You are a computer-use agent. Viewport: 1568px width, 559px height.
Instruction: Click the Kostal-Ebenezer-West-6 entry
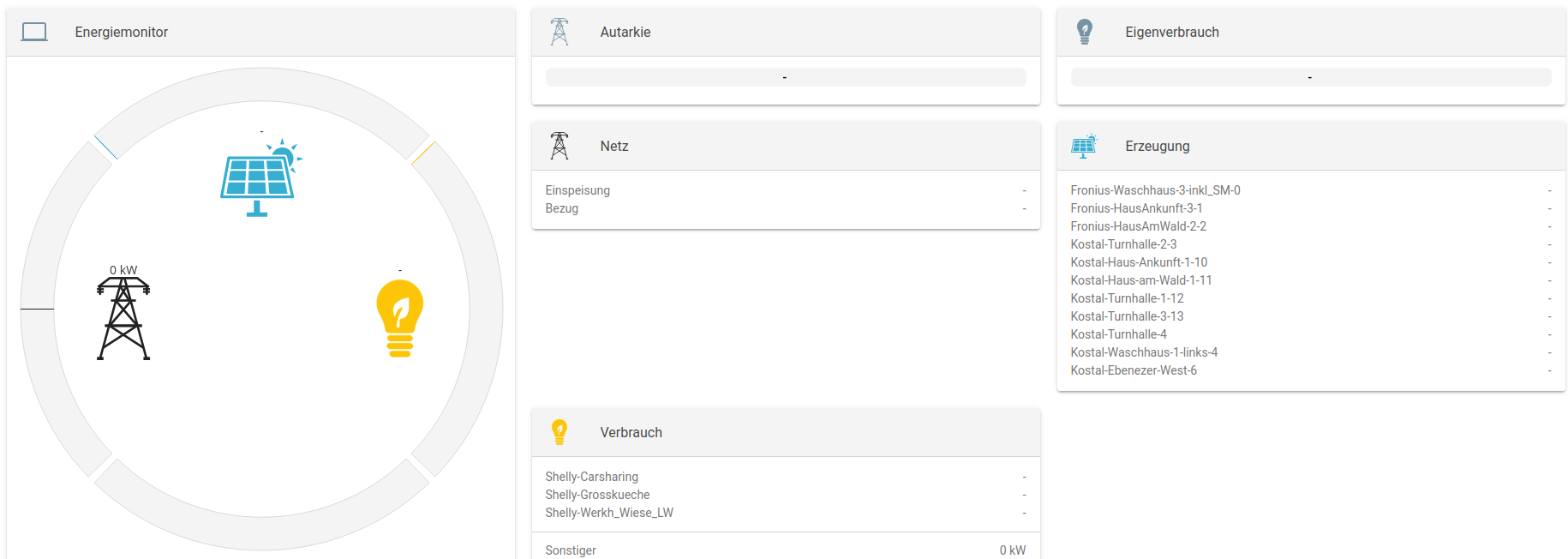[1134, 370]
